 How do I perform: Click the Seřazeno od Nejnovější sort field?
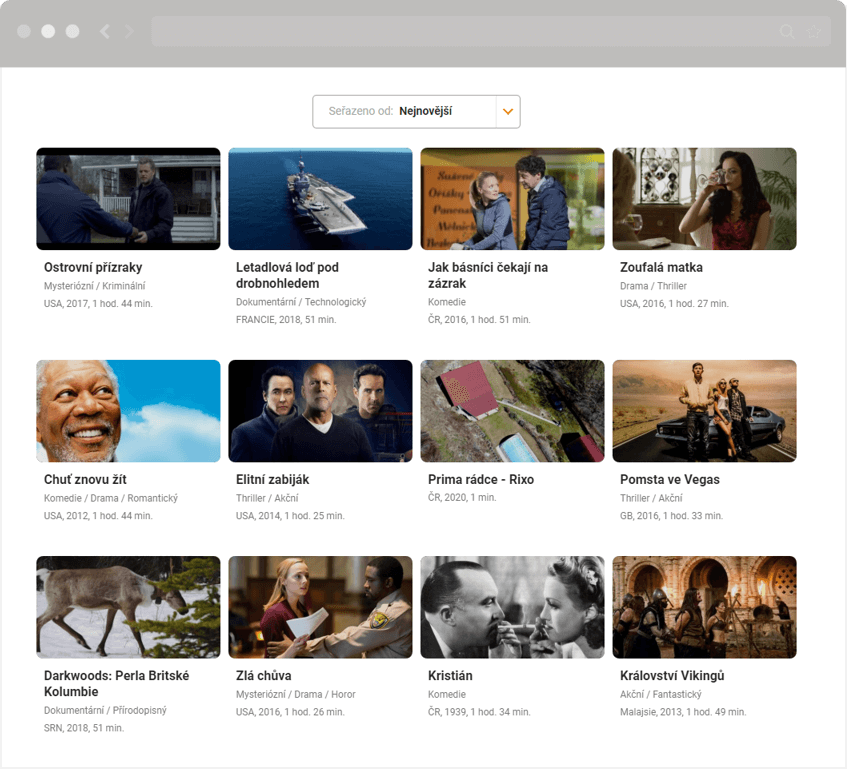(416, 112)
